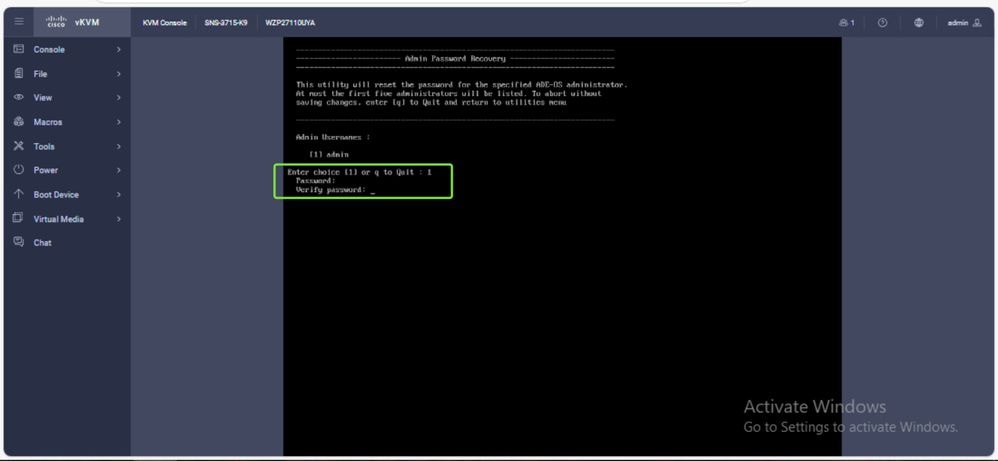
Task: Click the 'Admin Usernames :' console line
Action: point(332,138)
